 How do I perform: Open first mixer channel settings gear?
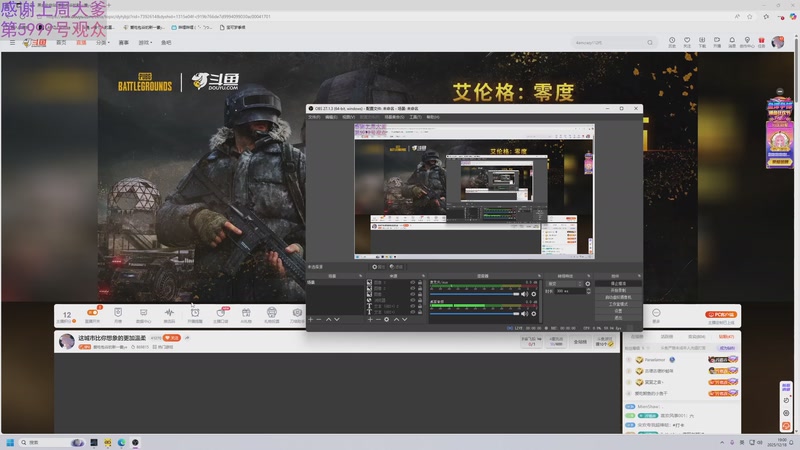click(534, 294)
